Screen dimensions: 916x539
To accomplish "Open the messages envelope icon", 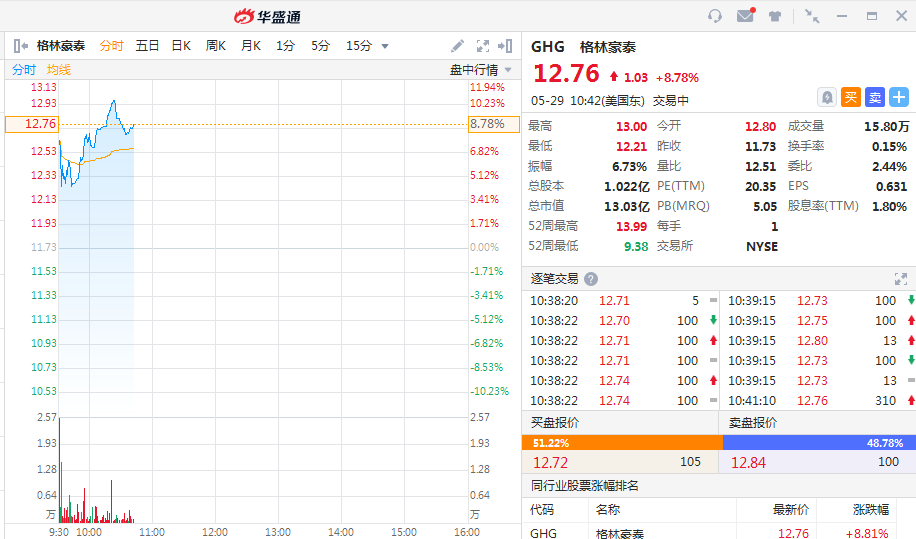I will (744, 16).
